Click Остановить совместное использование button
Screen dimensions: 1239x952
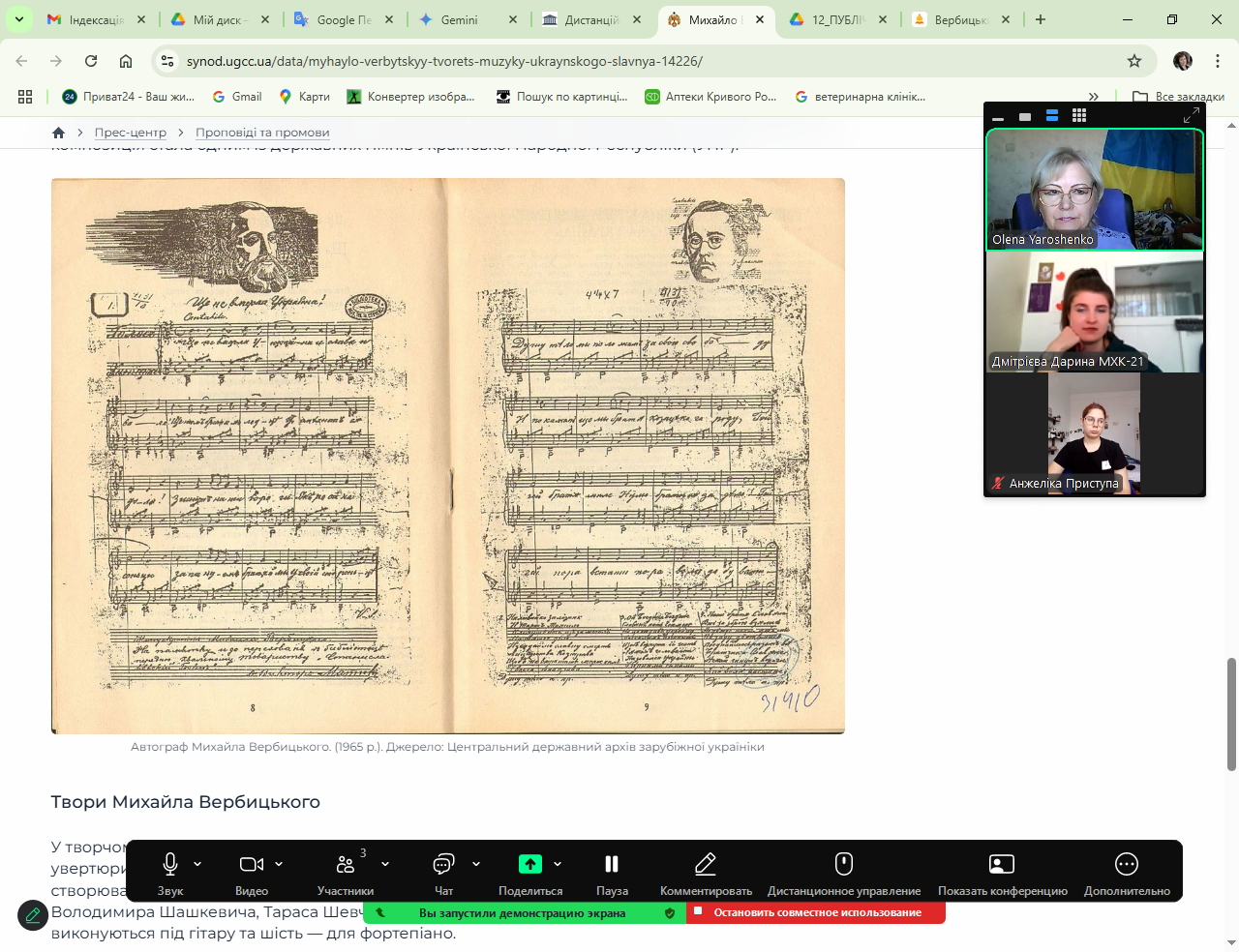[x=816, y=912]
